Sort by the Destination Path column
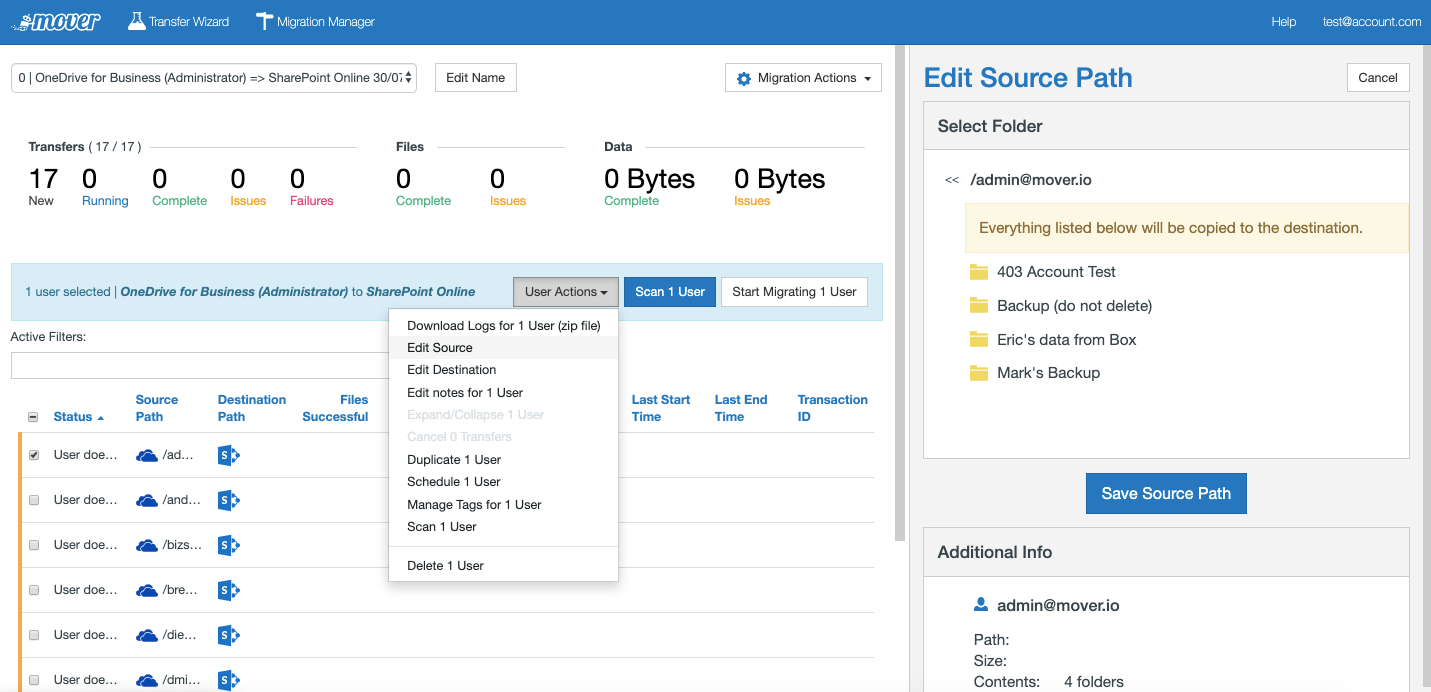The width and height of the screenshot is (1431, 692). point(252,408)
